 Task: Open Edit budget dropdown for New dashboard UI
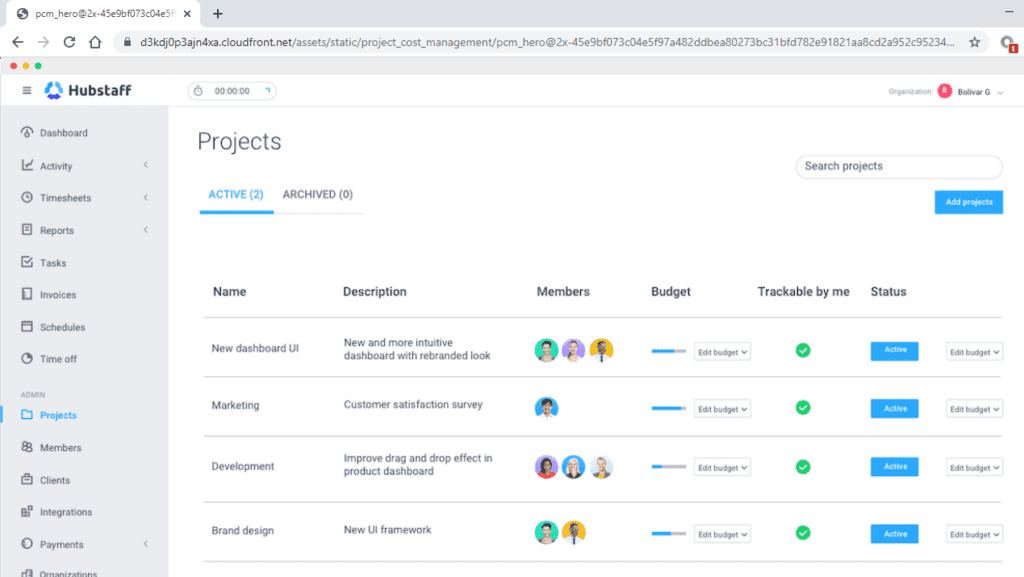[722, 351]
